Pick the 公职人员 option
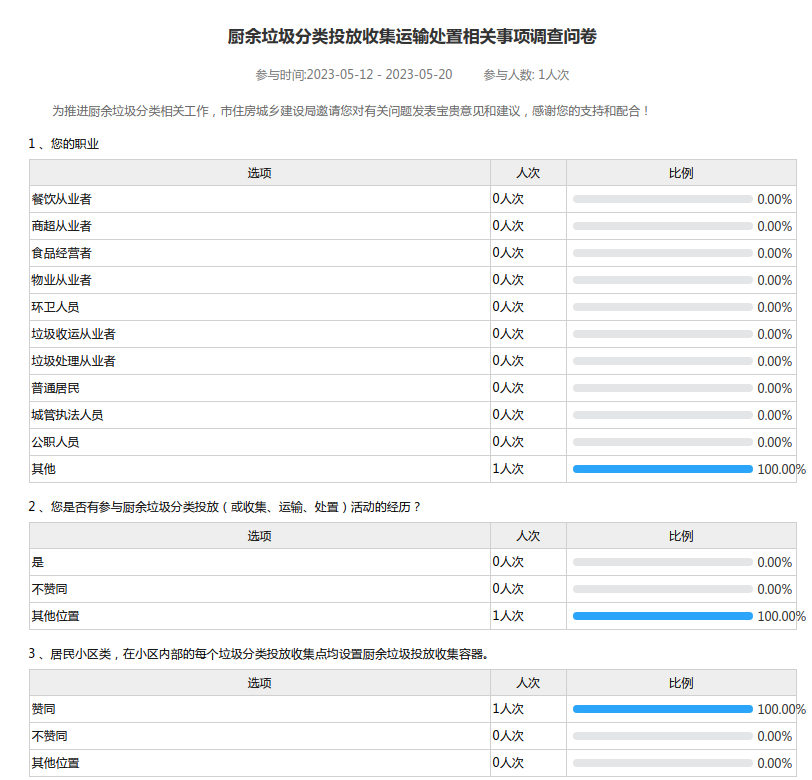The image size is (812, 780). tap(56, 442)
